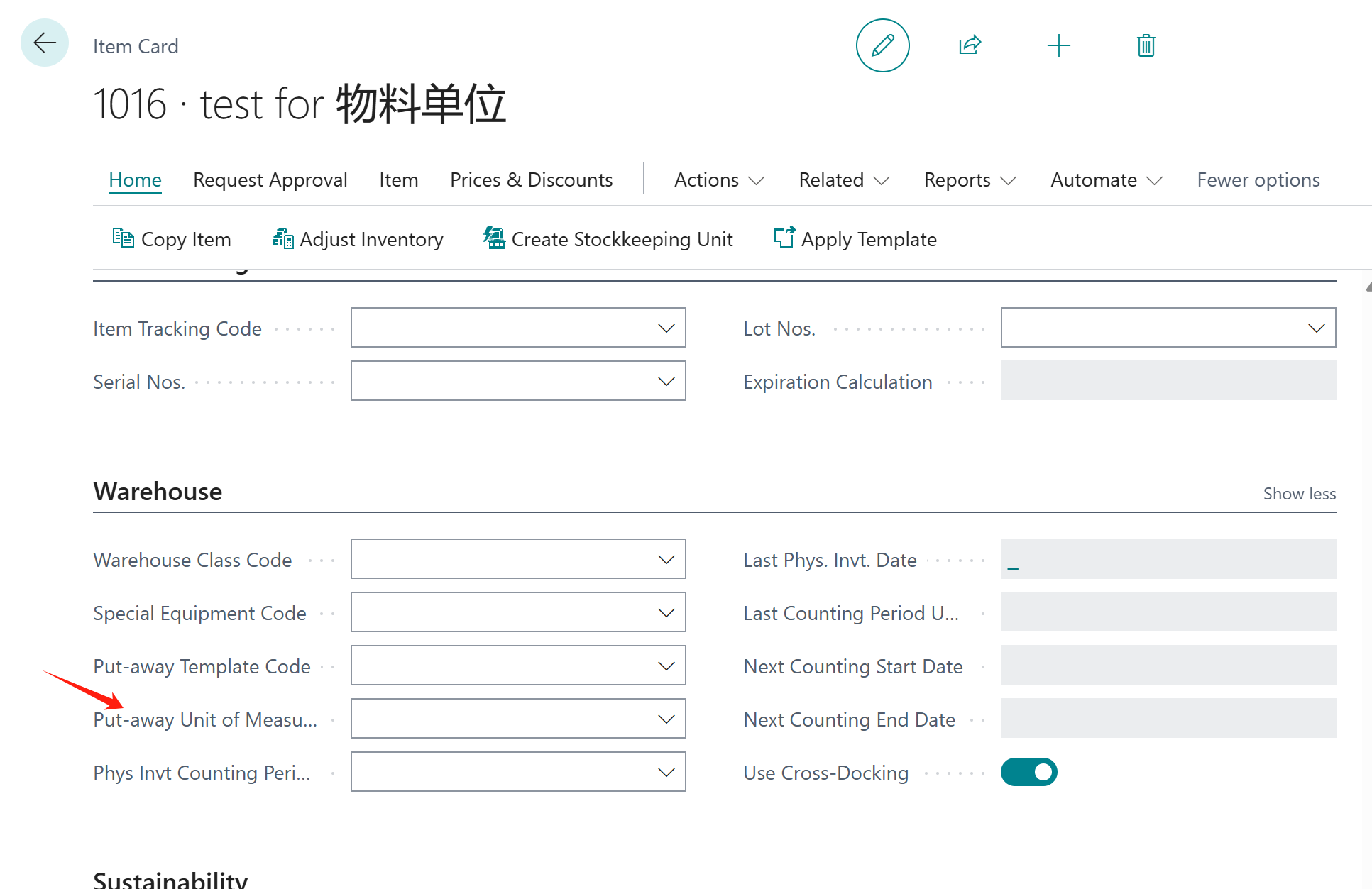Toggle the Use Cross-Docking switch
This screenshot has width=1372, height=889.
(1028, 772)
